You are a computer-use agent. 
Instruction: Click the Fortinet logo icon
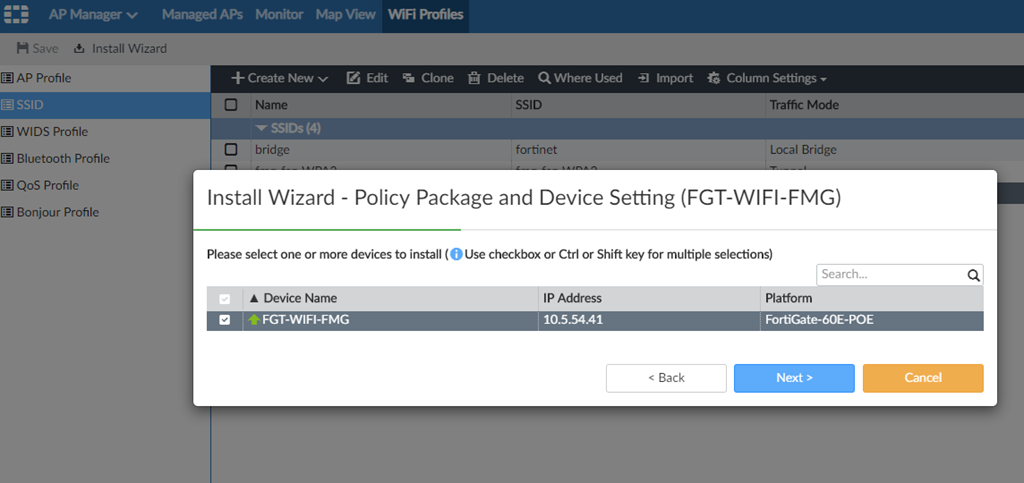(x=17, y=15)
